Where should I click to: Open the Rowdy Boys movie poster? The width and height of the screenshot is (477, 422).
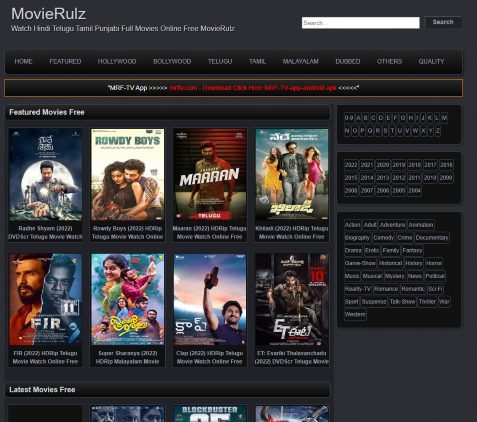[128, 175]
